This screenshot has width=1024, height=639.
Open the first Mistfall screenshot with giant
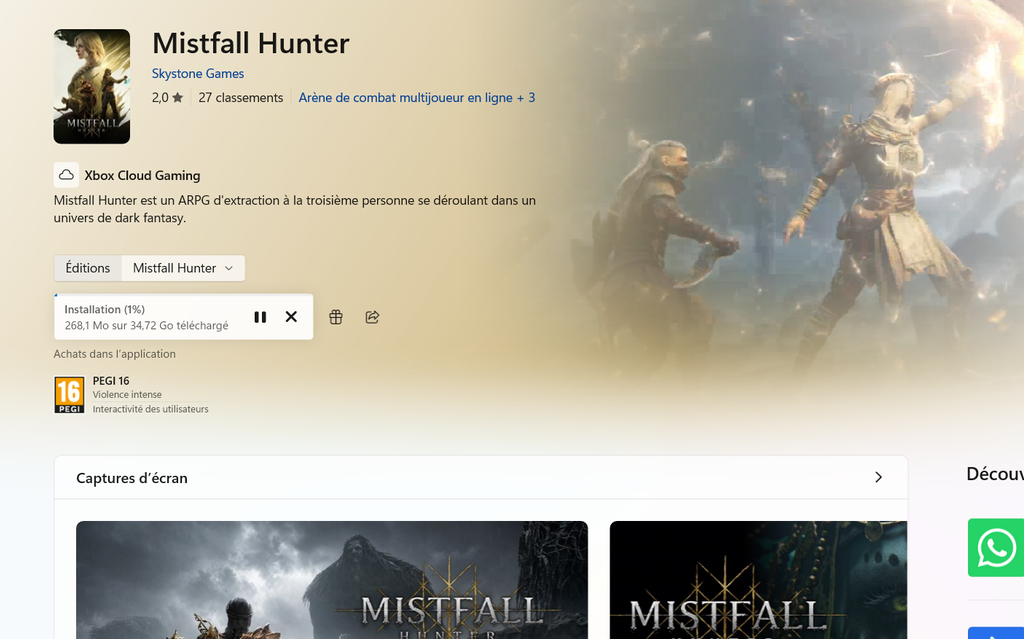tap(332, 580)
